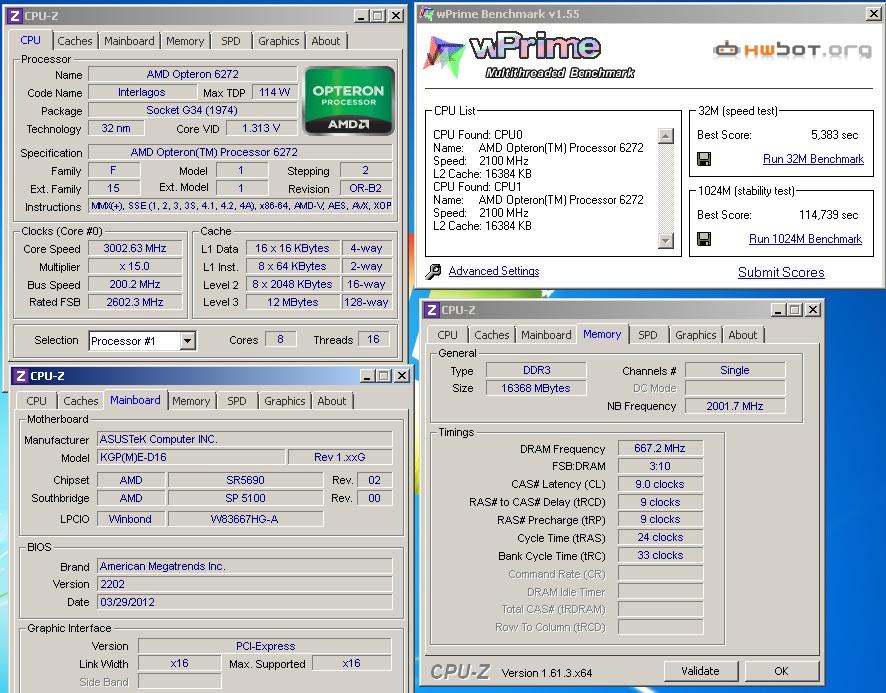Click the Bank Cycle Time 33 clocks value
Viewport: 886px width, 693px height.
pyautogui.click(x=660, y=556)
